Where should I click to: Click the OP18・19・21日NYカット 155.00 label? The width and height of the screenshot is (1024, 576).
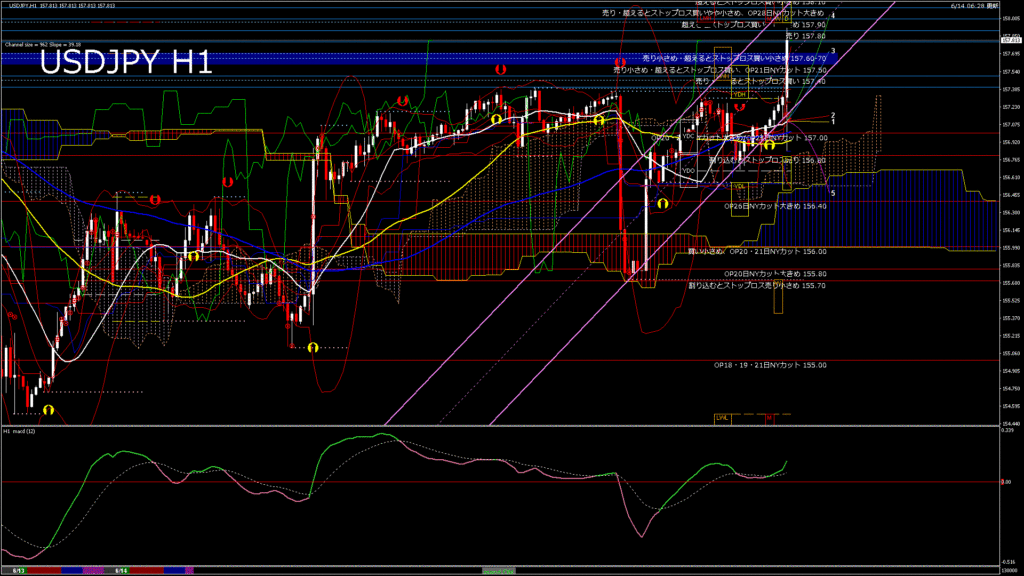point(769,365)
